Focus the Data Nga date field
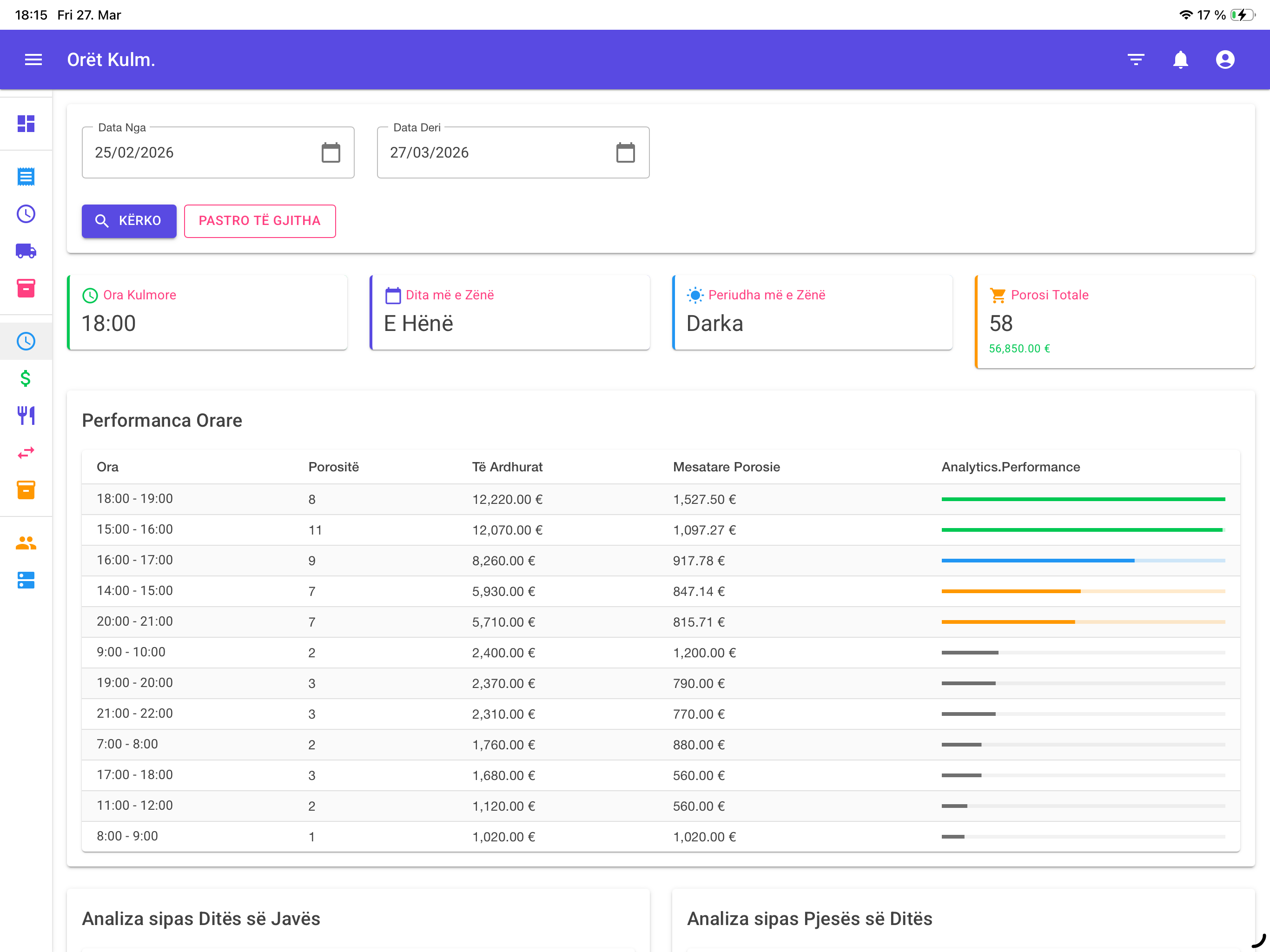This screenshot has width=1270, height=952. pyautogui.click(x=218, y=153)
